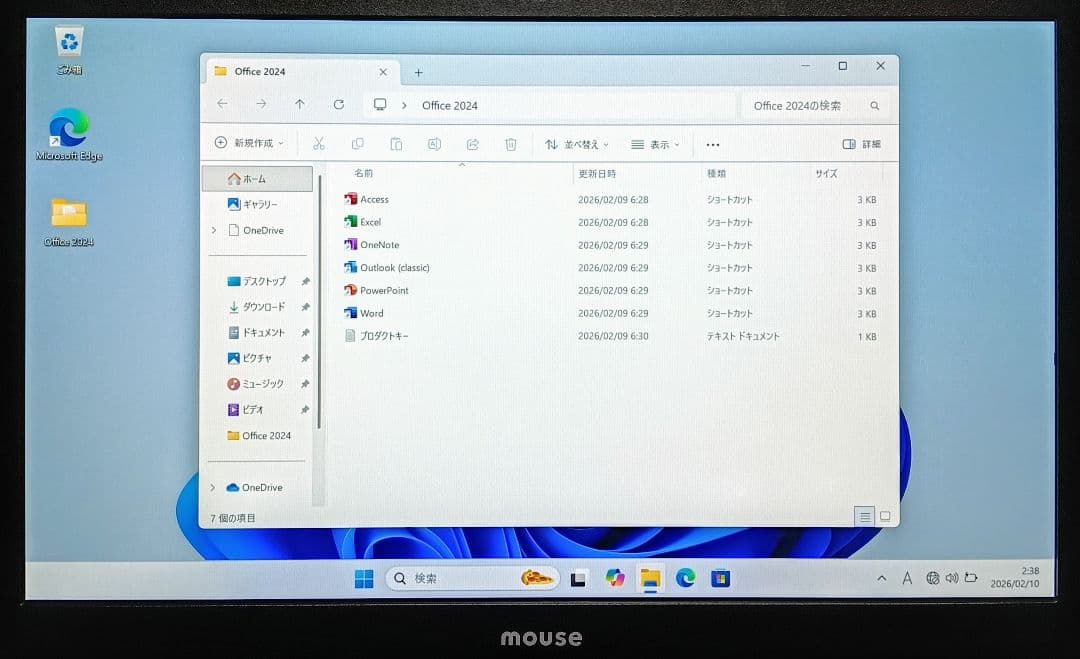Image resolution: width=1080 pixels, height=659 pixels.
Task: Cut the selected item using toolbar scissors icon
Action: coord(319,144)
